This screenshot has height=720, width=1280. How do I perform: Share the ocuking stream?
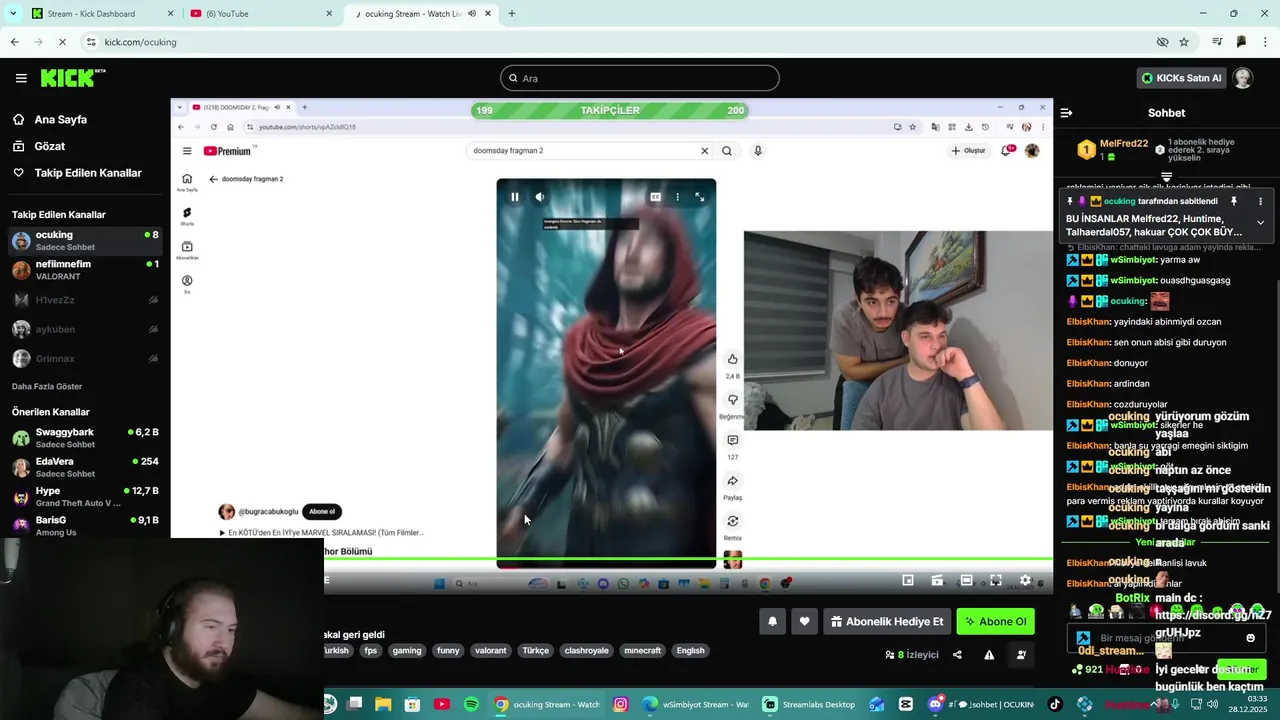(957, 655)
